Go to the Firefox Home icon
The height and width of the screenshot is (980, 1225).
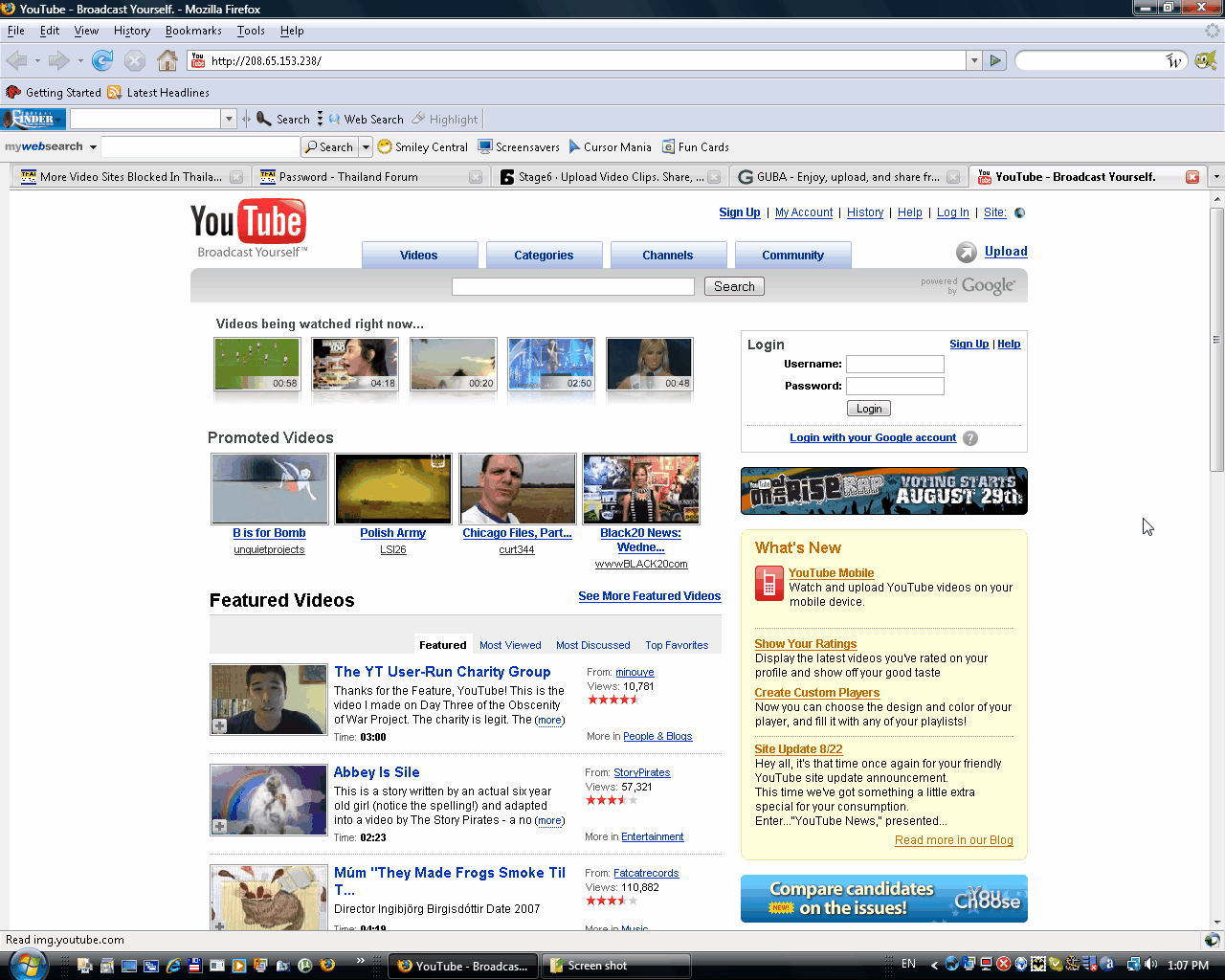tap(167, 60)
